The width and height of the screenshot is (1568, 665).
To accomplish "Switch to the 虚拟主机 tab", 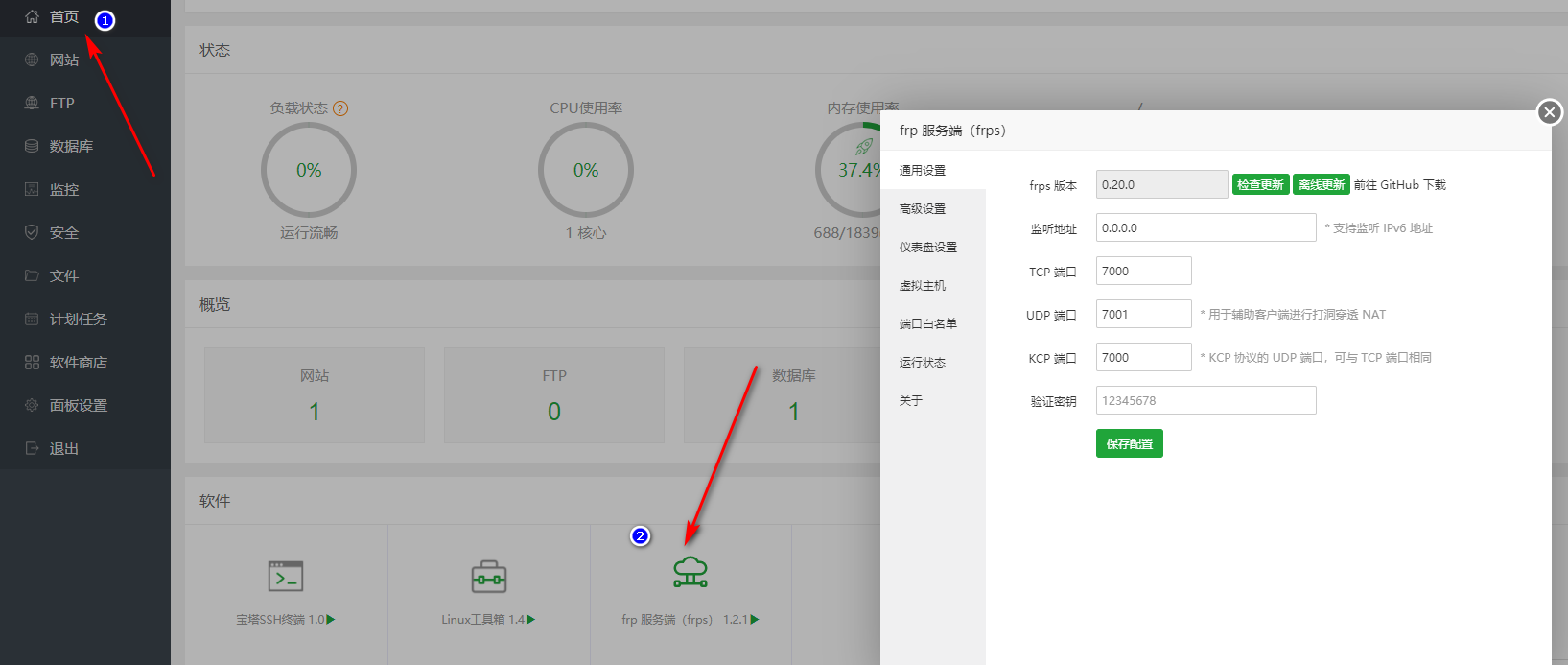I will [x=933, y=285].
